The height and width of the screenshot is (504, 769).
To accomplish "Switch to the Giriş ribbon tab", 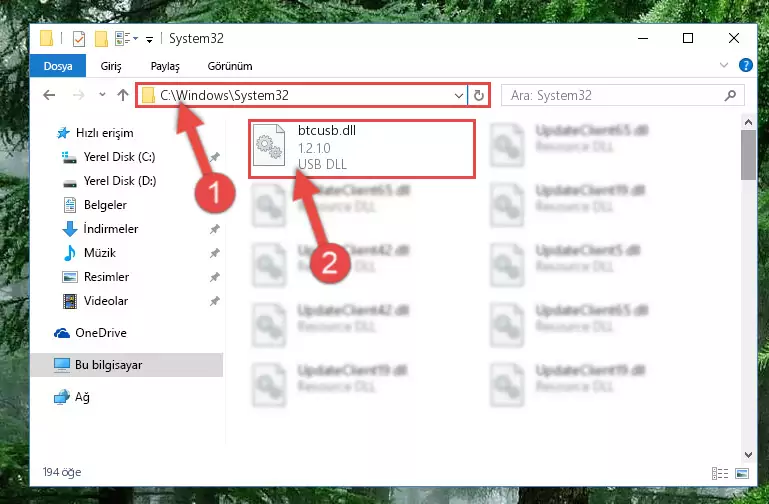I will [x=111, y=66].
